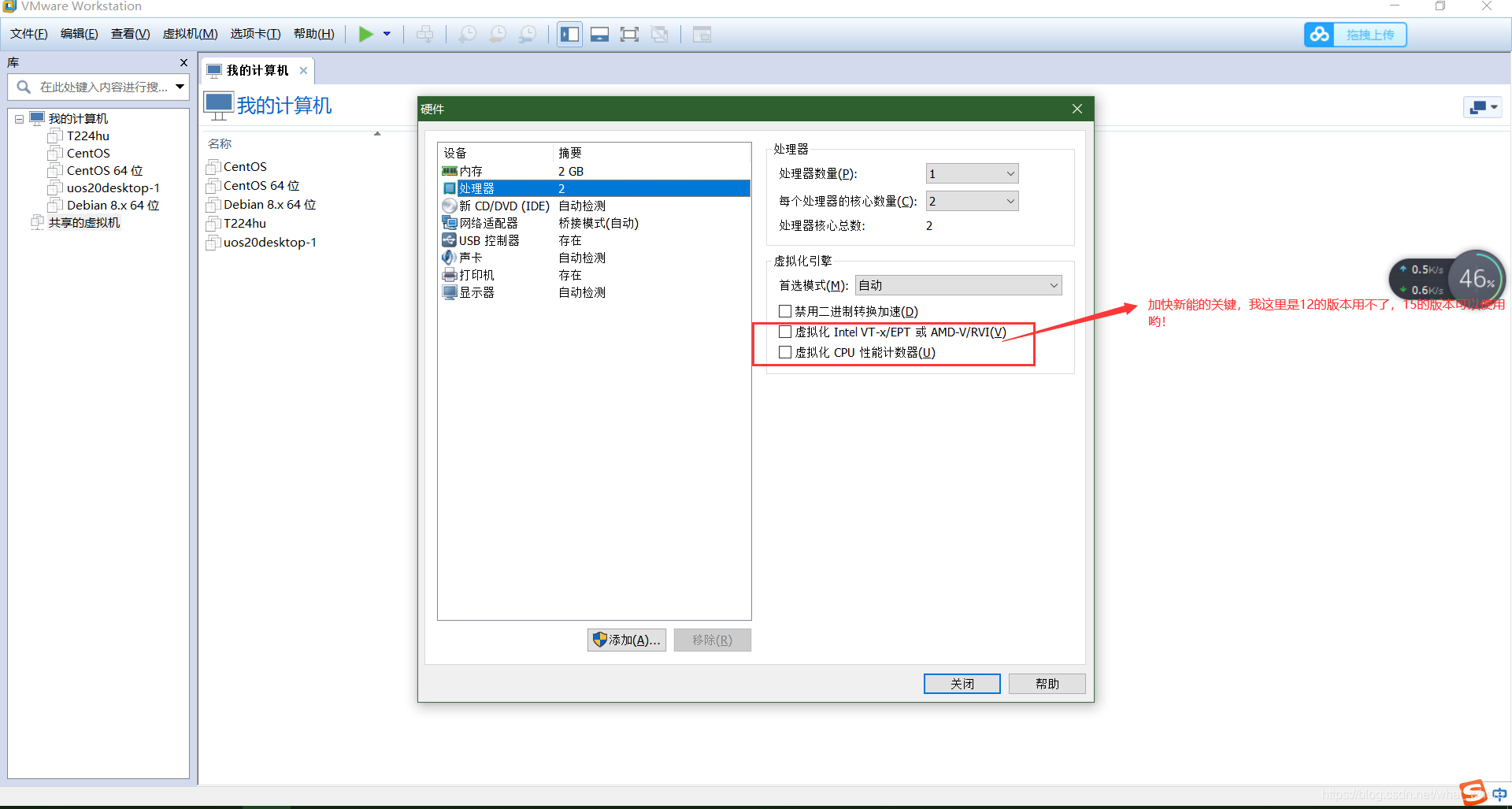
Task: Open the 处理器数量 dropdown
Action: tap(972, 173)
